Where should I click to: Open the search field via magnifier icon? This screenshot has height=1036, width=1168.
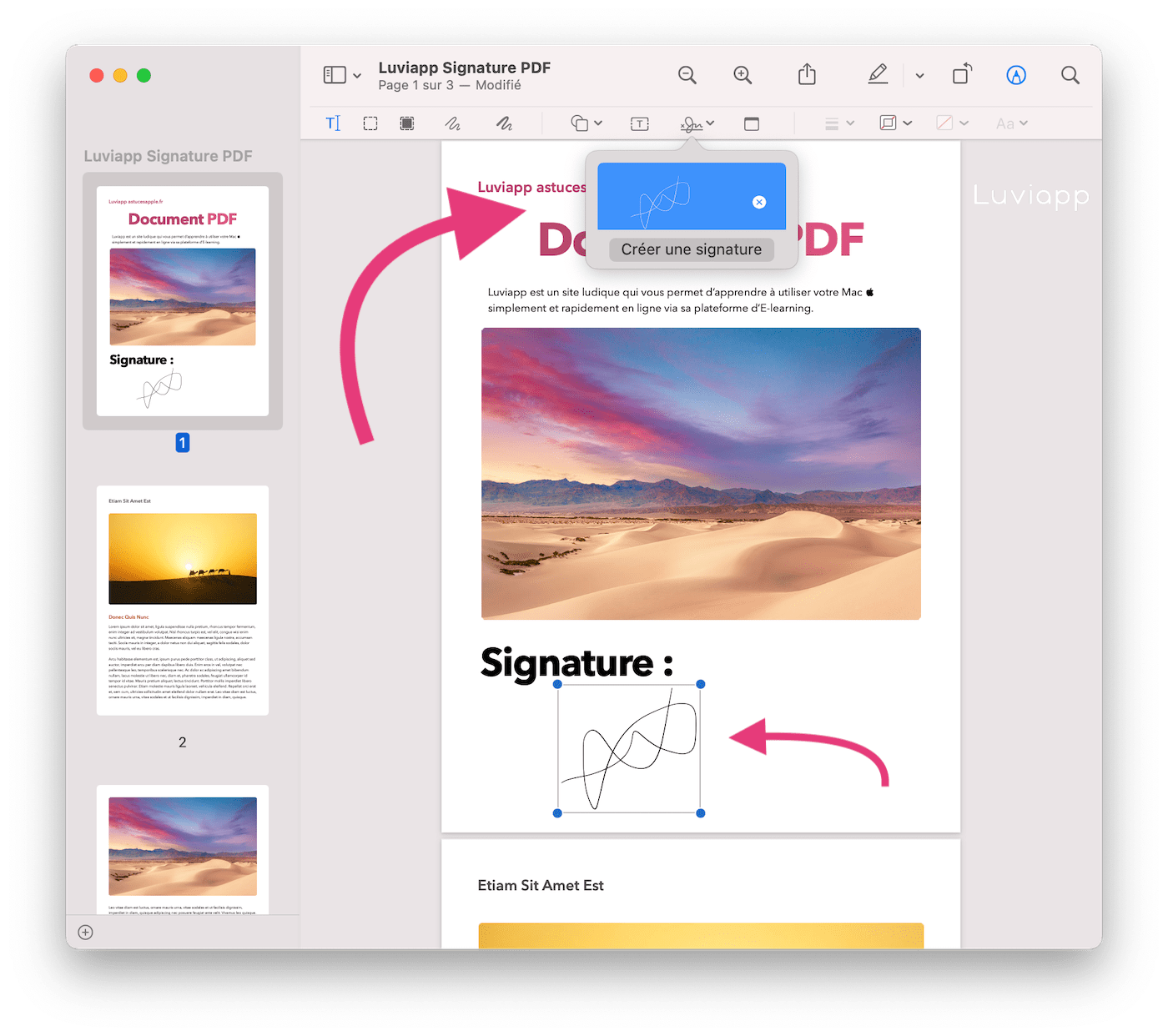click(x=1070, y=74)
